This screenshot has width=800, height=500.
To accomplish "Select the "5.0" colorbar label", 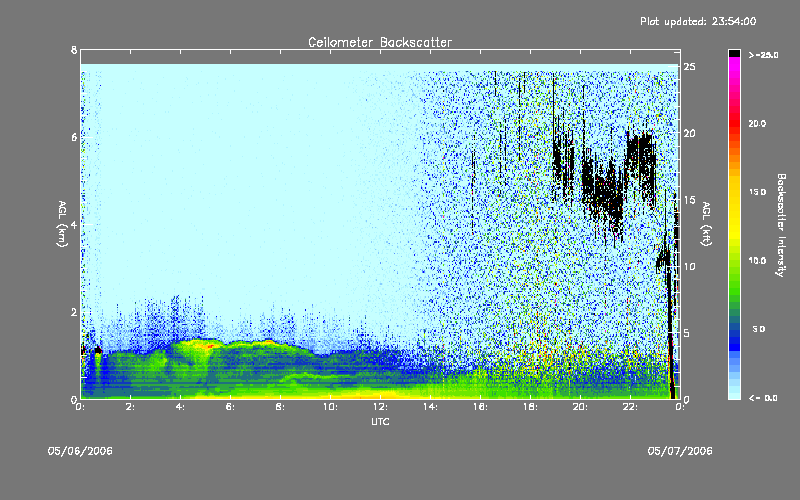I will (759, 329).
